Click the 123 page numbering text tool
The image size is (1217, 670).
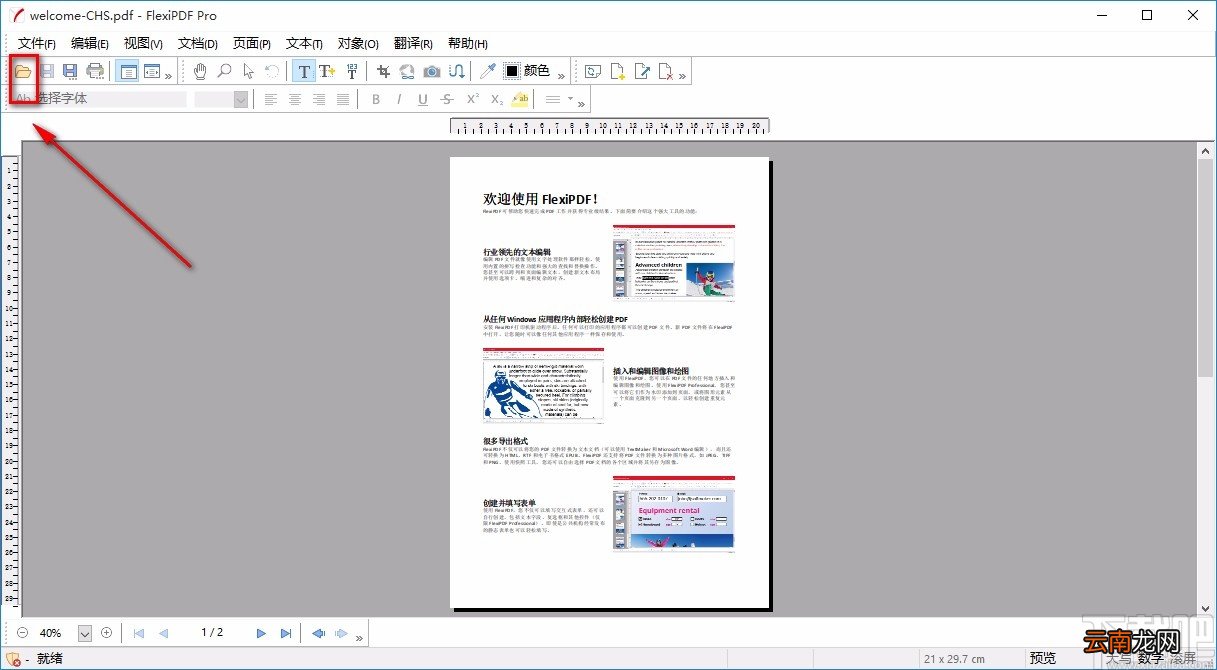tap(352, 71)
